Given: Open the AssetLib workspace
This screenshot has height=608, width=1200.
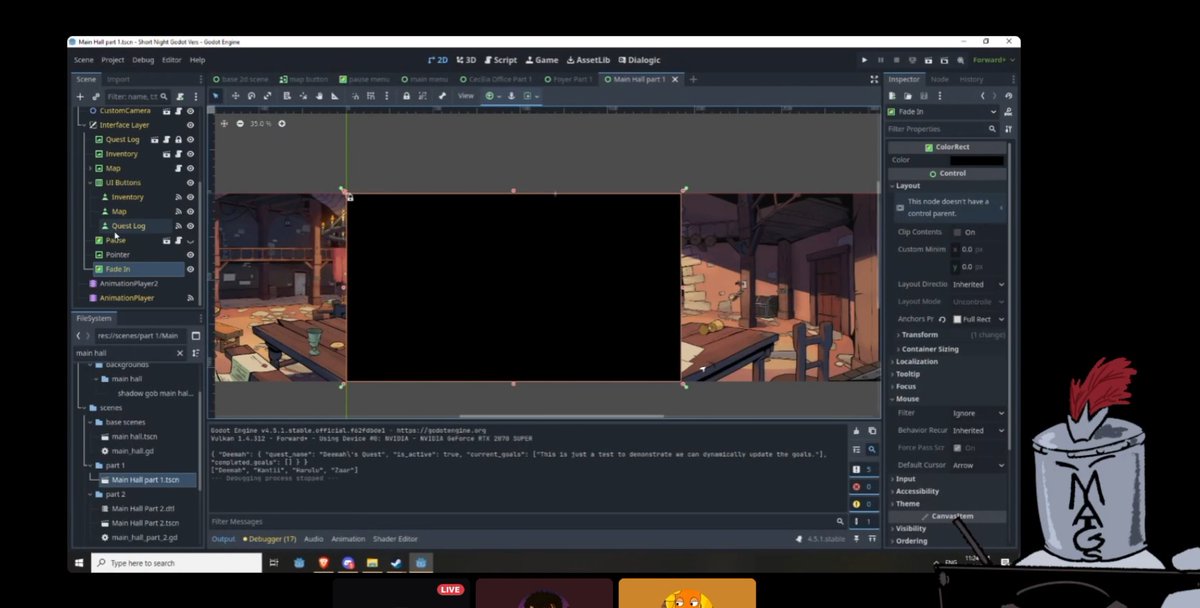Looking at the screenshot, I should (x=588, y=59).
